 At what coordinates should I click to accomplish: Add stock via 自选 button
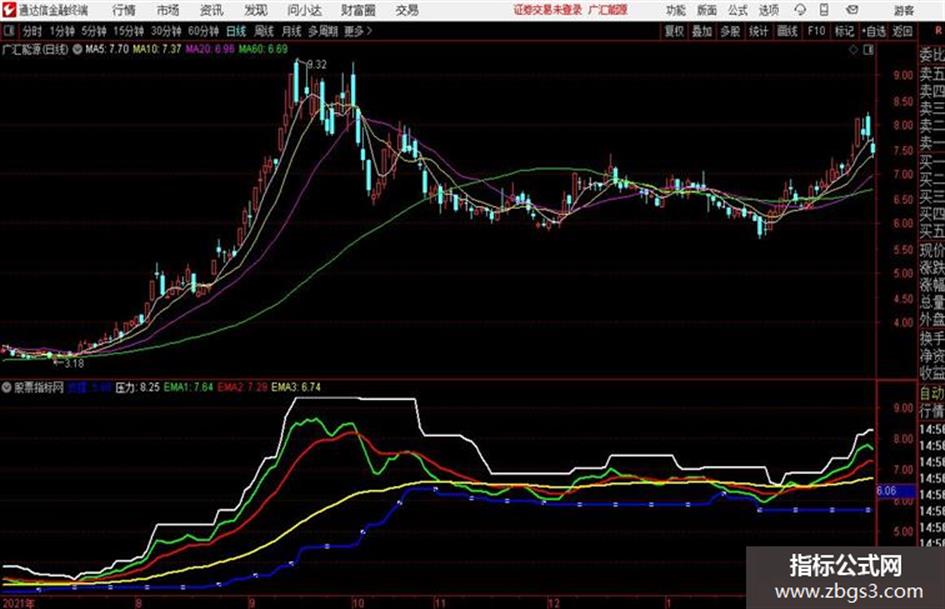873,31
